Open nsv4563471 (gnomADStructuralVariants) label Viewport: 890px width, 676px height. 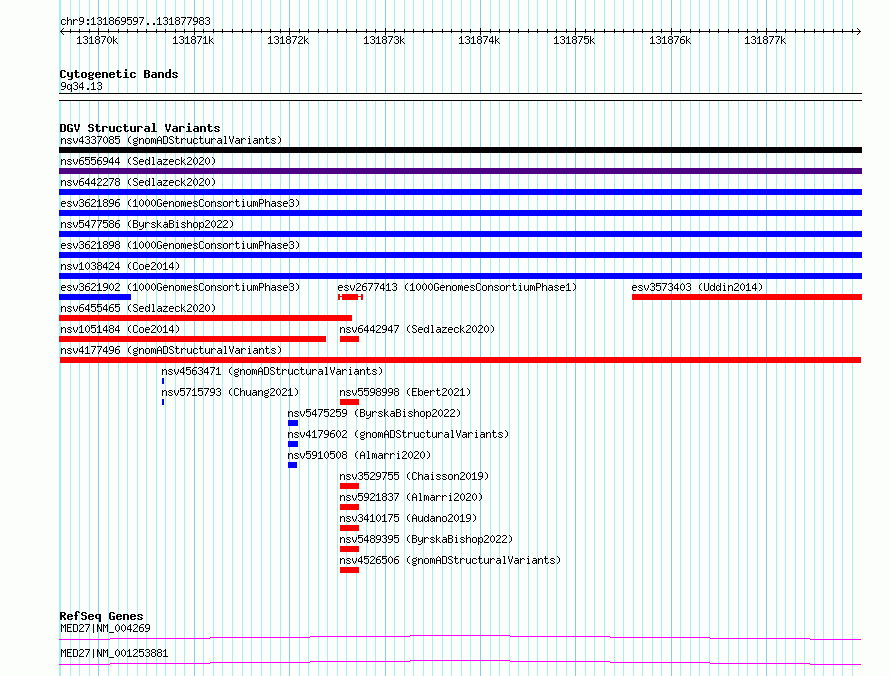[x=272, y=371]
